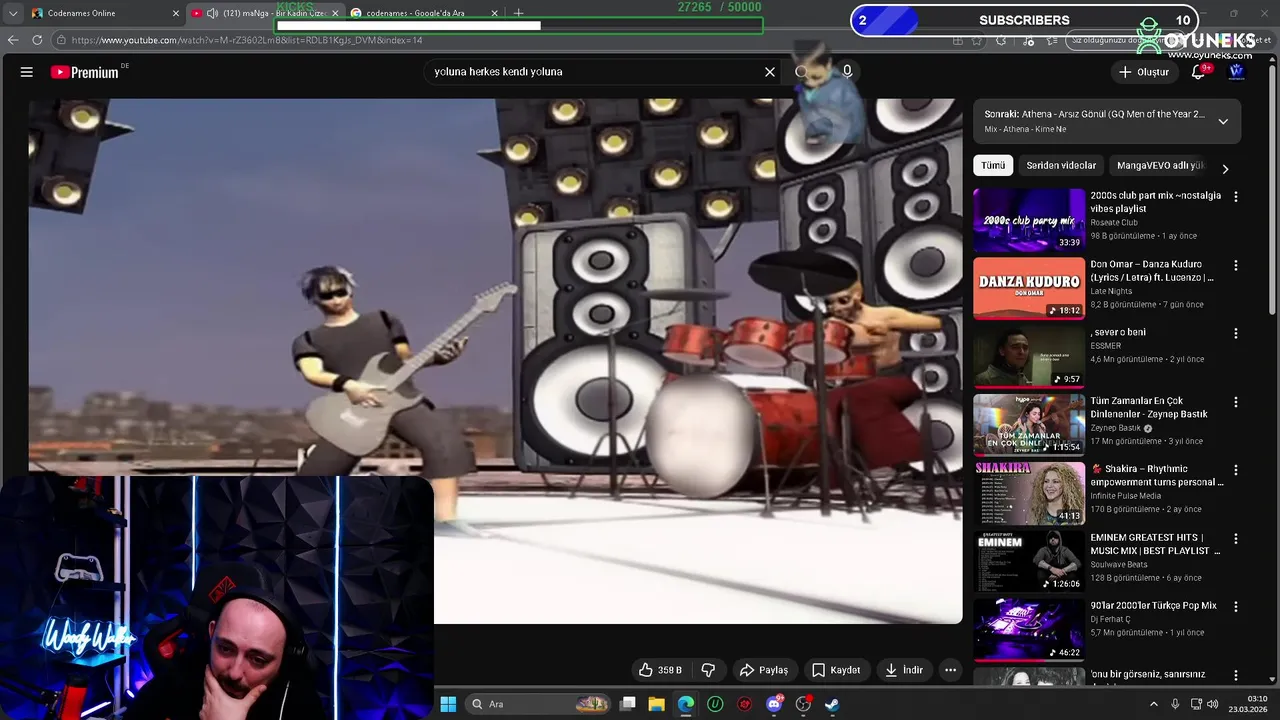
Task: Open 'Tüm Zamanlar En Çok Dinlenenler' title link
Action: 1149,407
